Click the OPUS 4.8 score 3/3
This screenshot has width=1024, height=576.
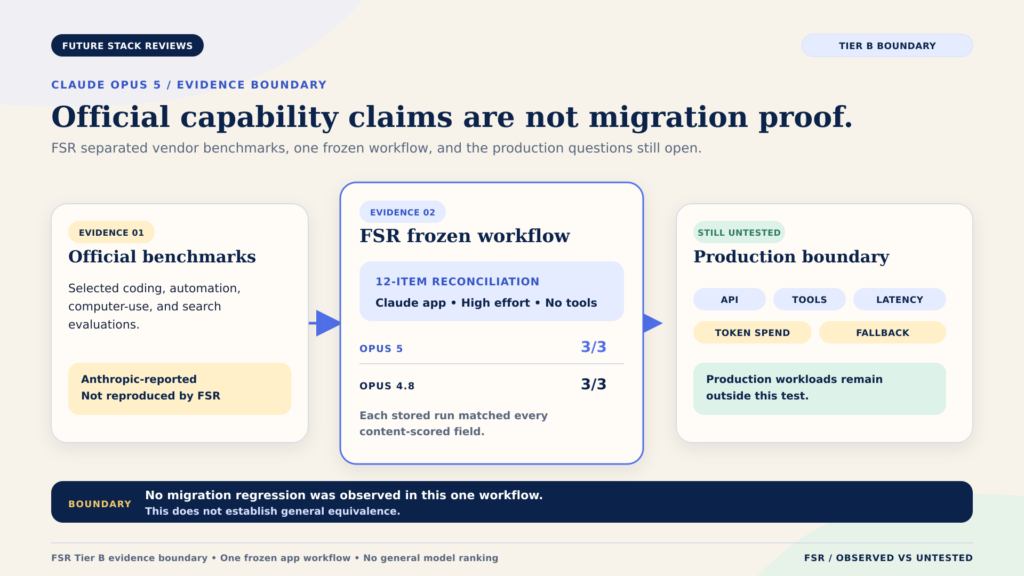[x=593, y=385]
